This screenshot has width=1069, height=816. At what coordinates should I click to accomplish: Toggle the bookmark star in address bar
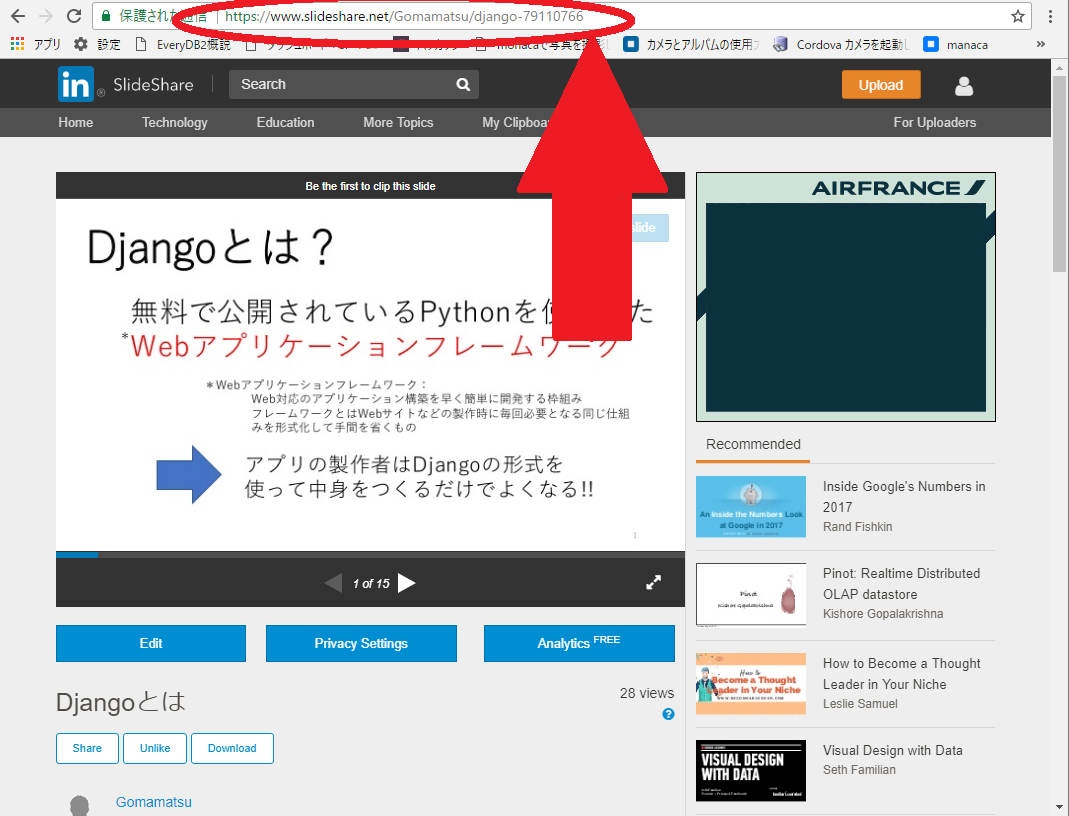tap(1017, 16)
